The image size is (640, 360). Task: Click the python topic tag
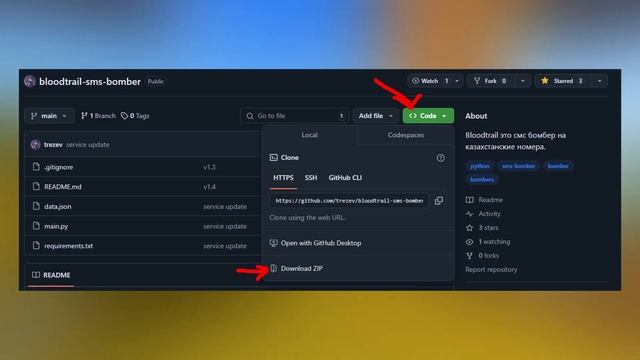pos(480,166)
